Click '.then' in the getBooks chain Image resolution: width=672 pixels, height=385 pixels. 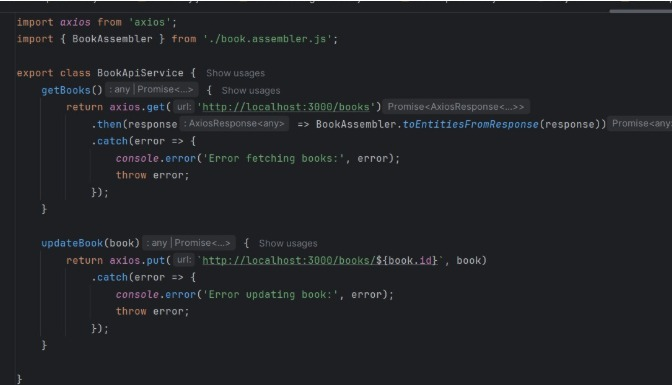click(x=106, y=124)
